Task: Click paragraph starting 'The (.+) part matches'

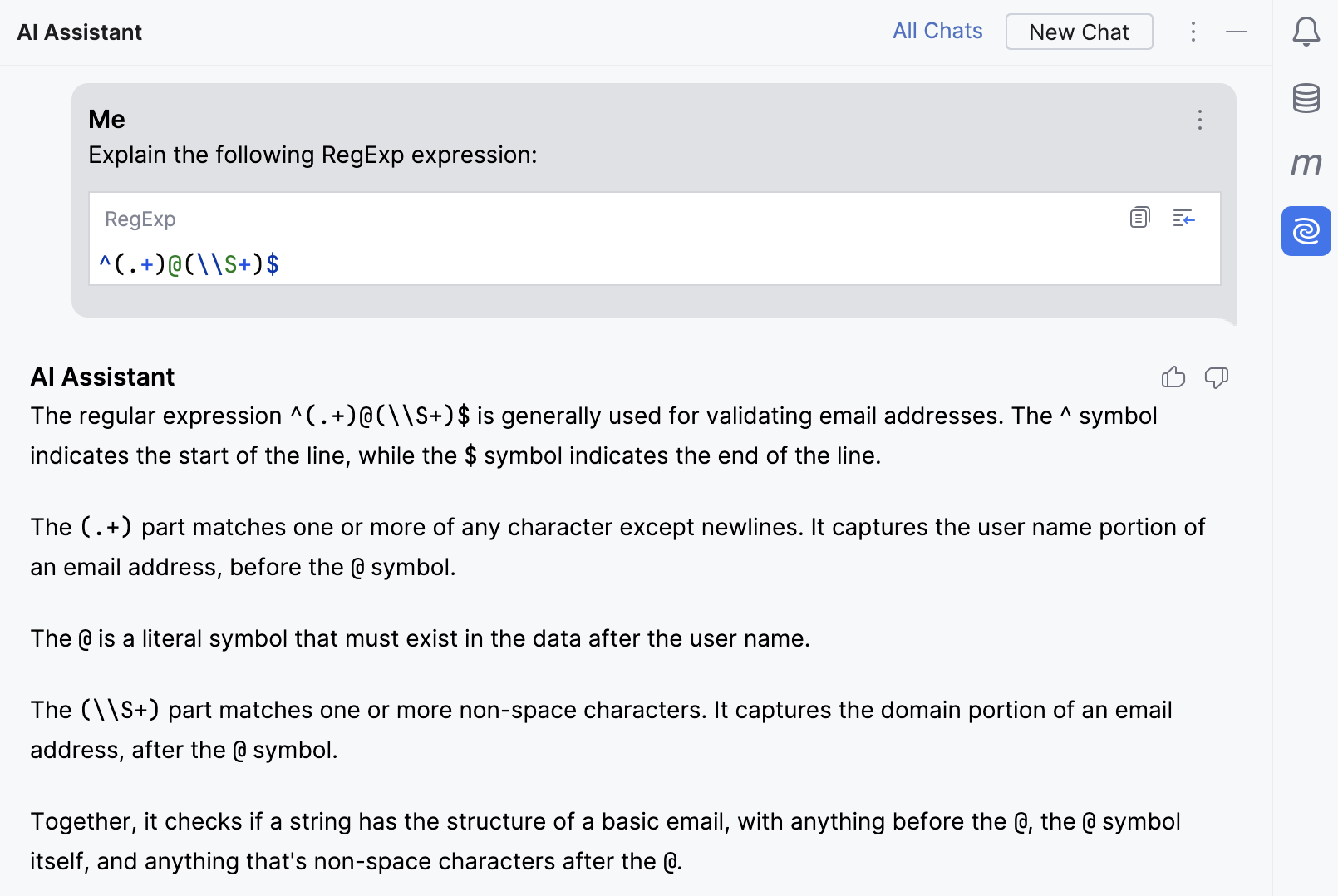Action: point(617,547)
